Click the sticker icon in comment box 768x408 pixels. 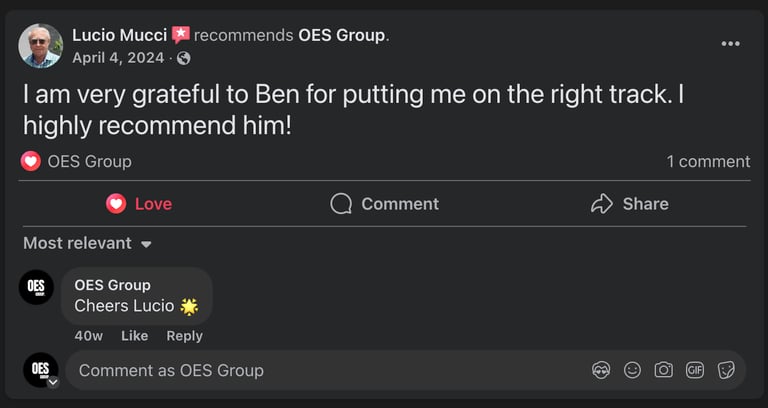[x=726, y=370]
